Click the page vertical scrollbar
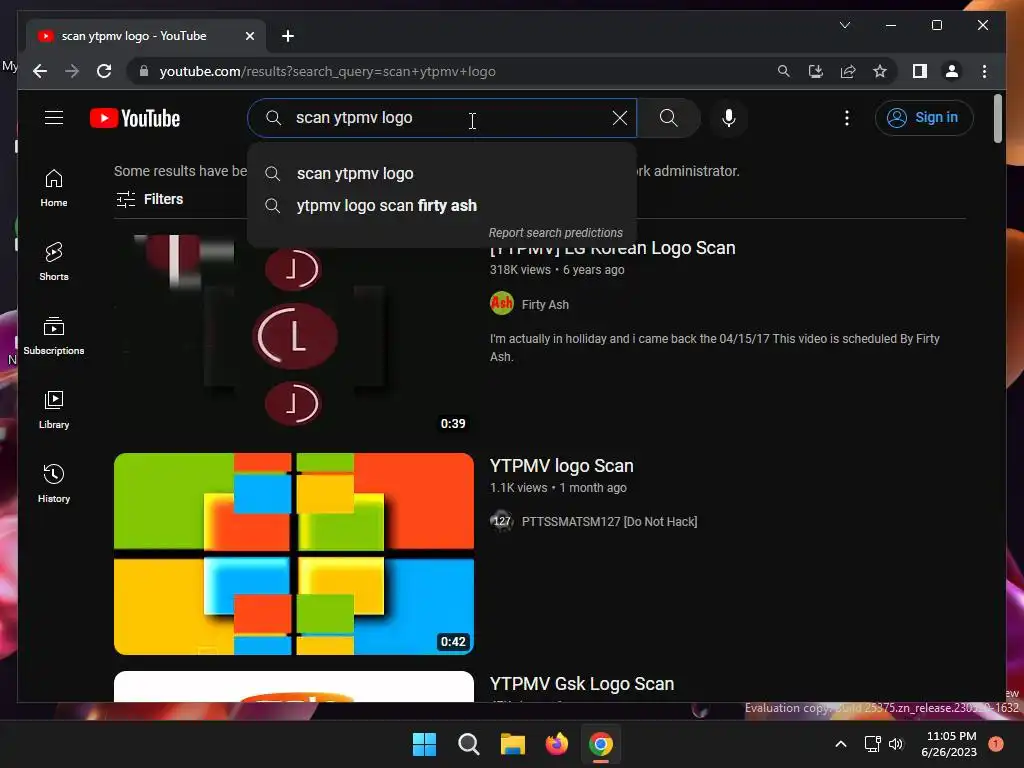This screenshot has width=1024, height=768. coord(997,118)
